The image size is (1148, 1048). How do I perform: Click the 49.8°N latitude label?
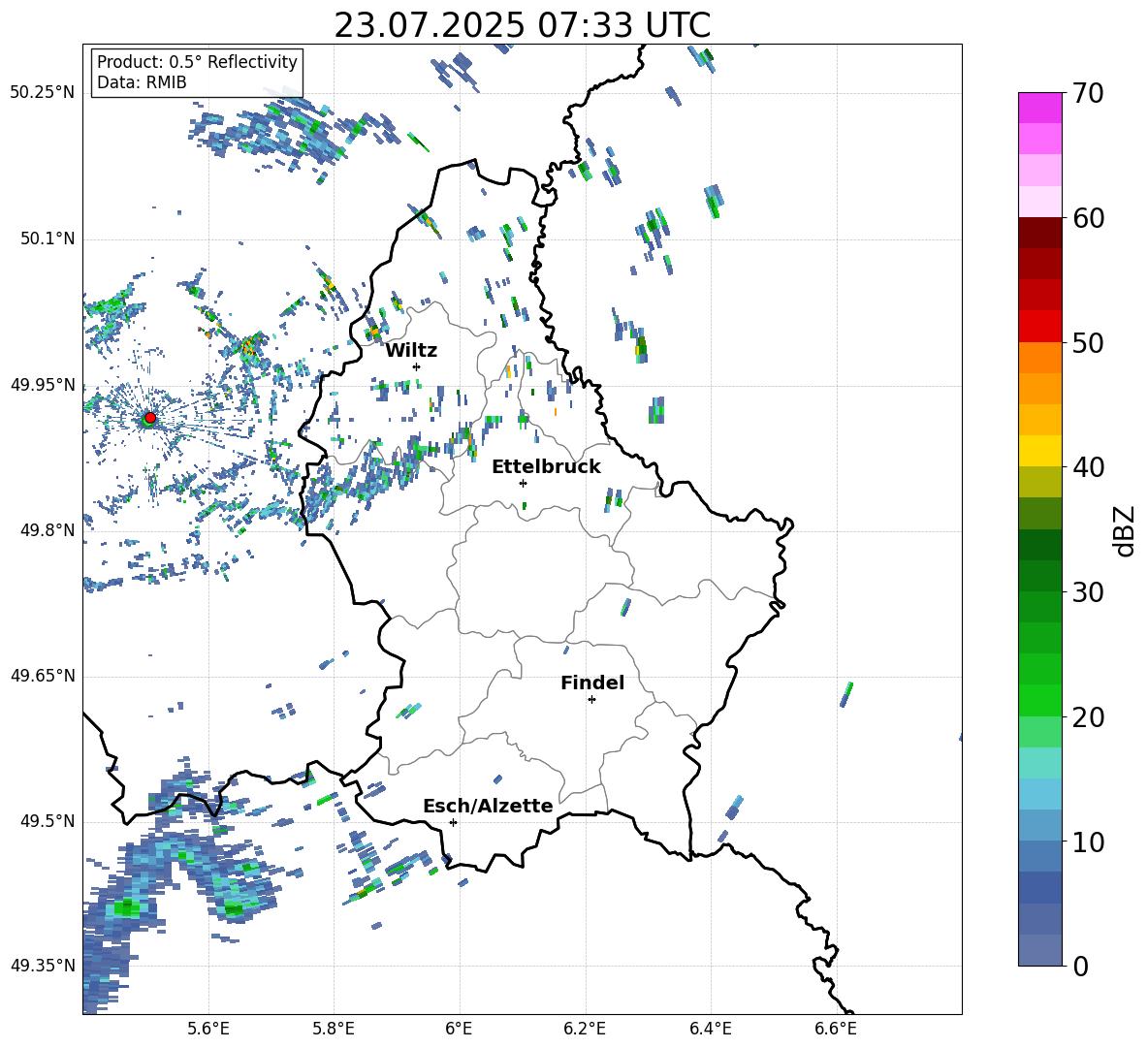[48, 530]
